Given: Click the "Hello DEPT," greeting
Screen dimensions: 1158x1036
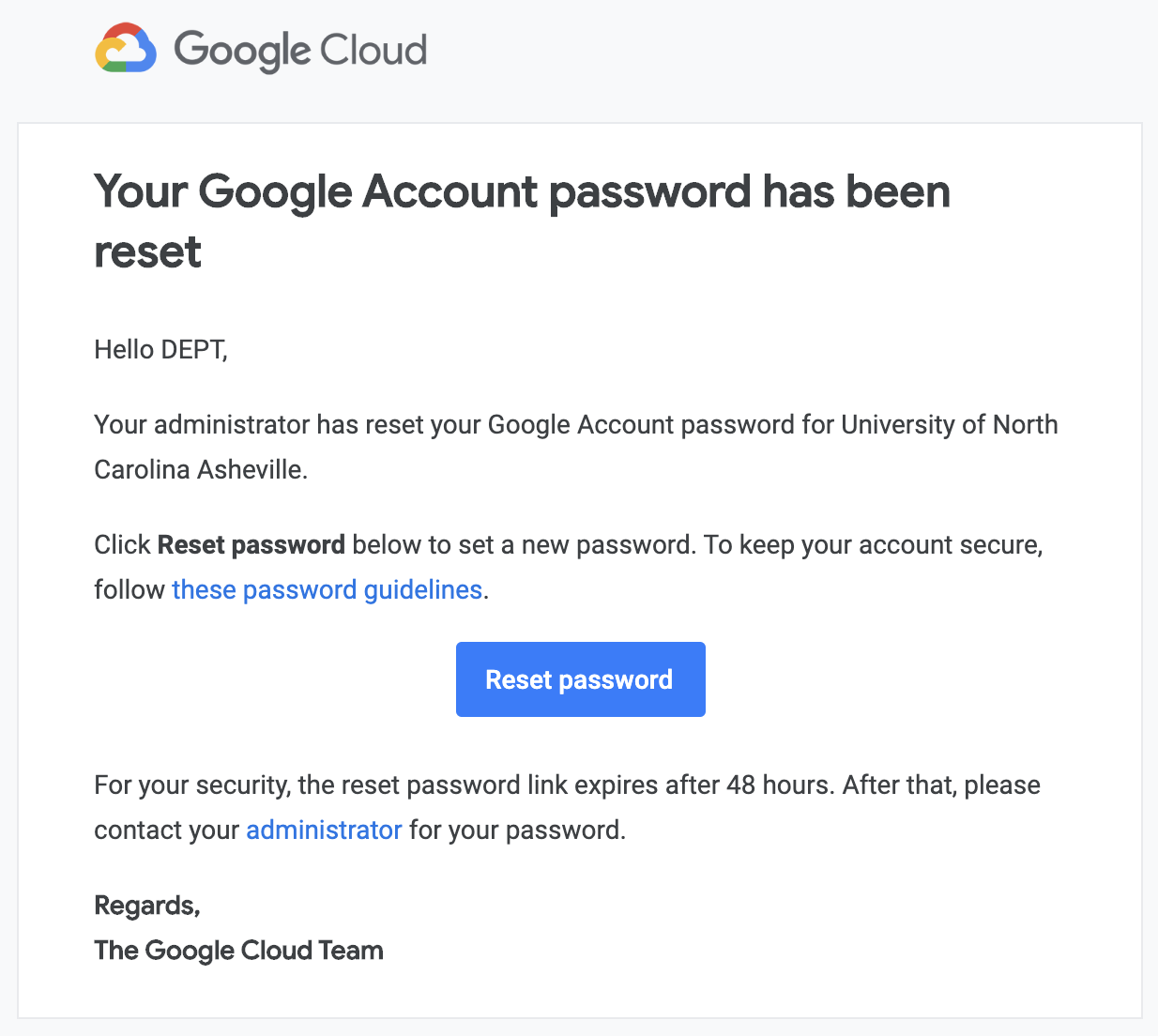Looking at the screenshot, I should point(160,349).
